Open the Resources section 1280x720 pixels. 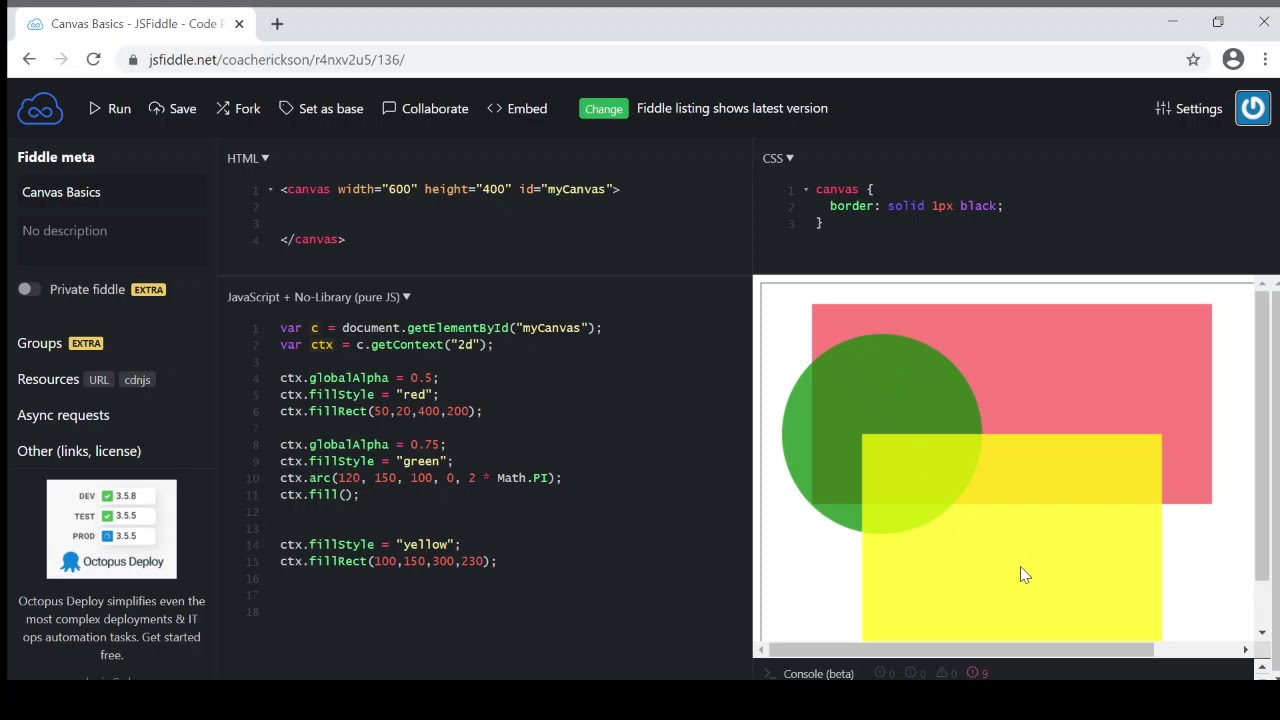pos(48,379)
